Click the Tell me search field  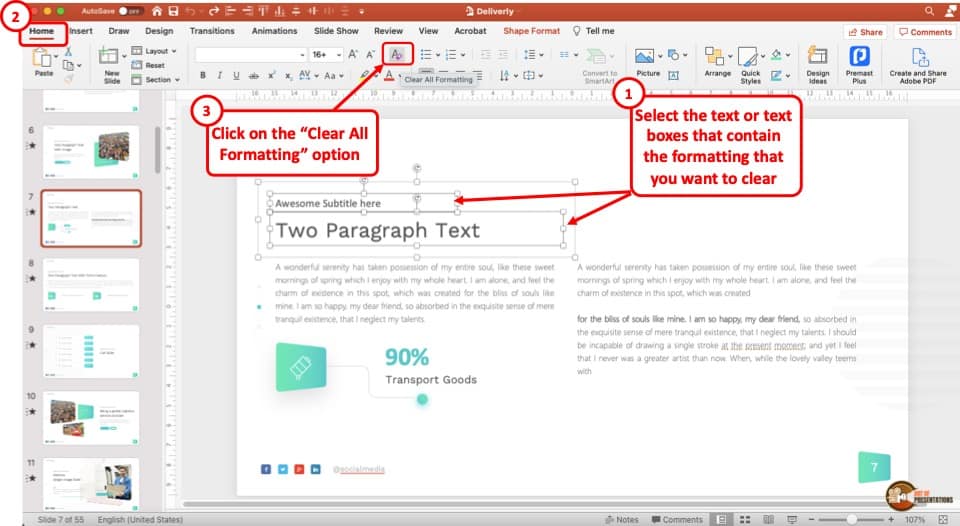593,31
